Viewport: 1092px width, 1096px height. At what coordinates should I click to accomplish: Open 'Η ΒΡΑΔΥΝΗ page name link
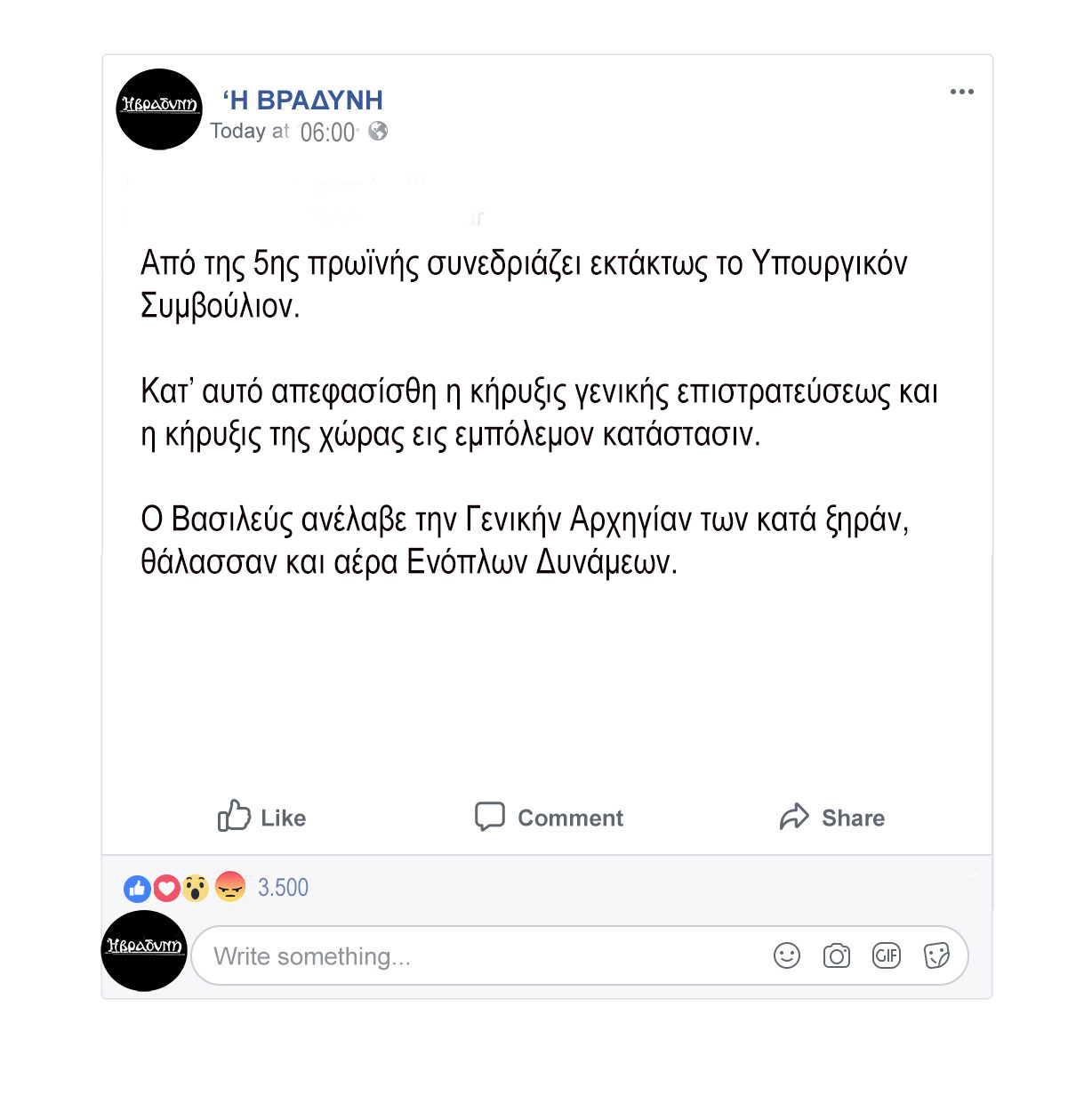[302, 100]
